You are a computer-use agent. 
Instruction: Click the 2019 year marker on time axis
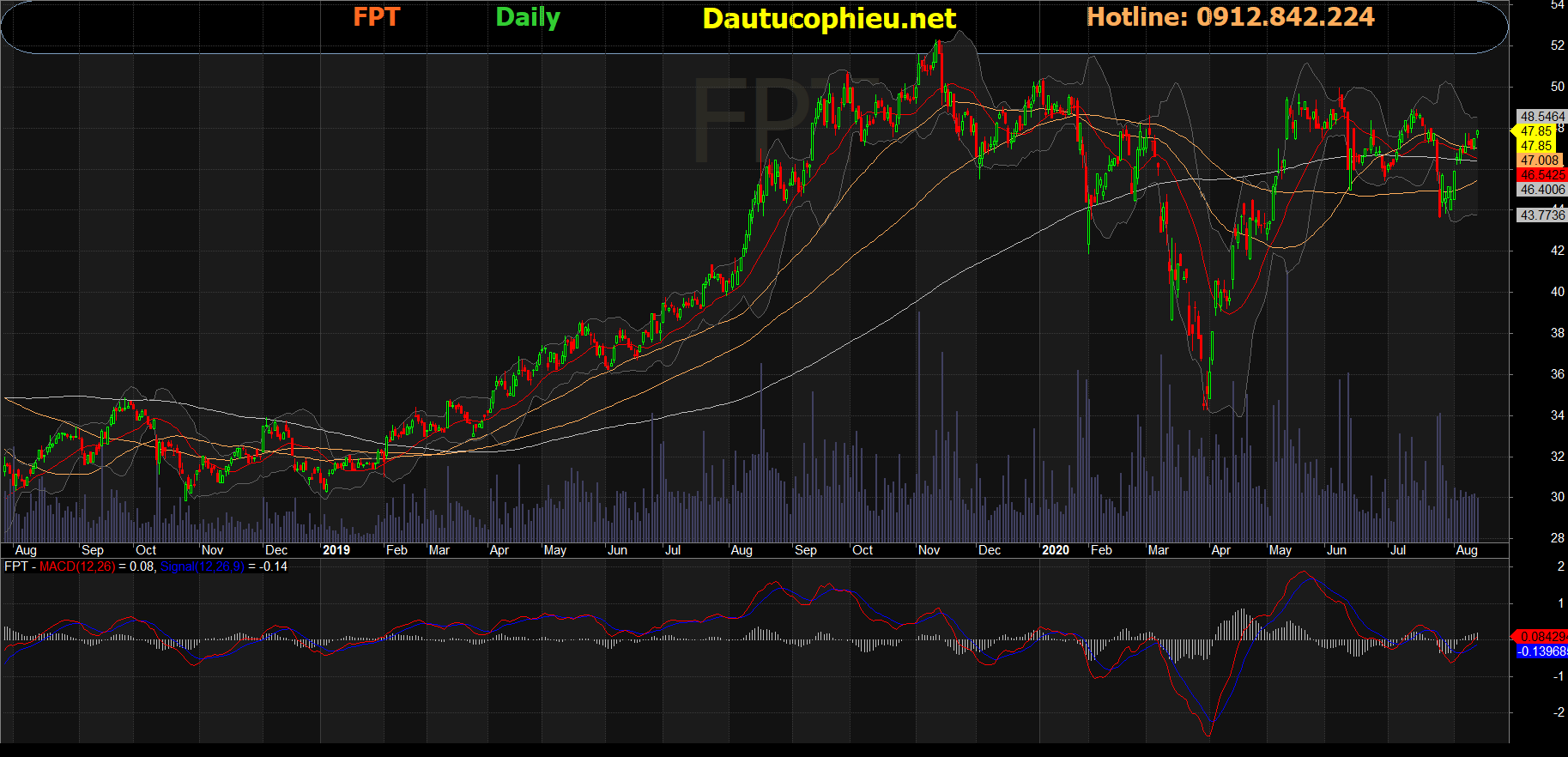336,550
